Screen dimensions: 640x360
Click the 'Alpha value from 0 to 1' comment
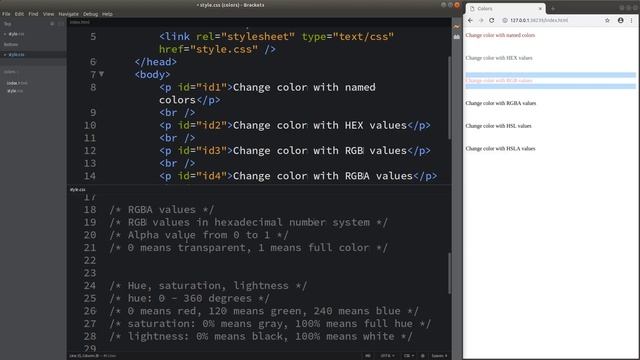click(x=199, y=235)
